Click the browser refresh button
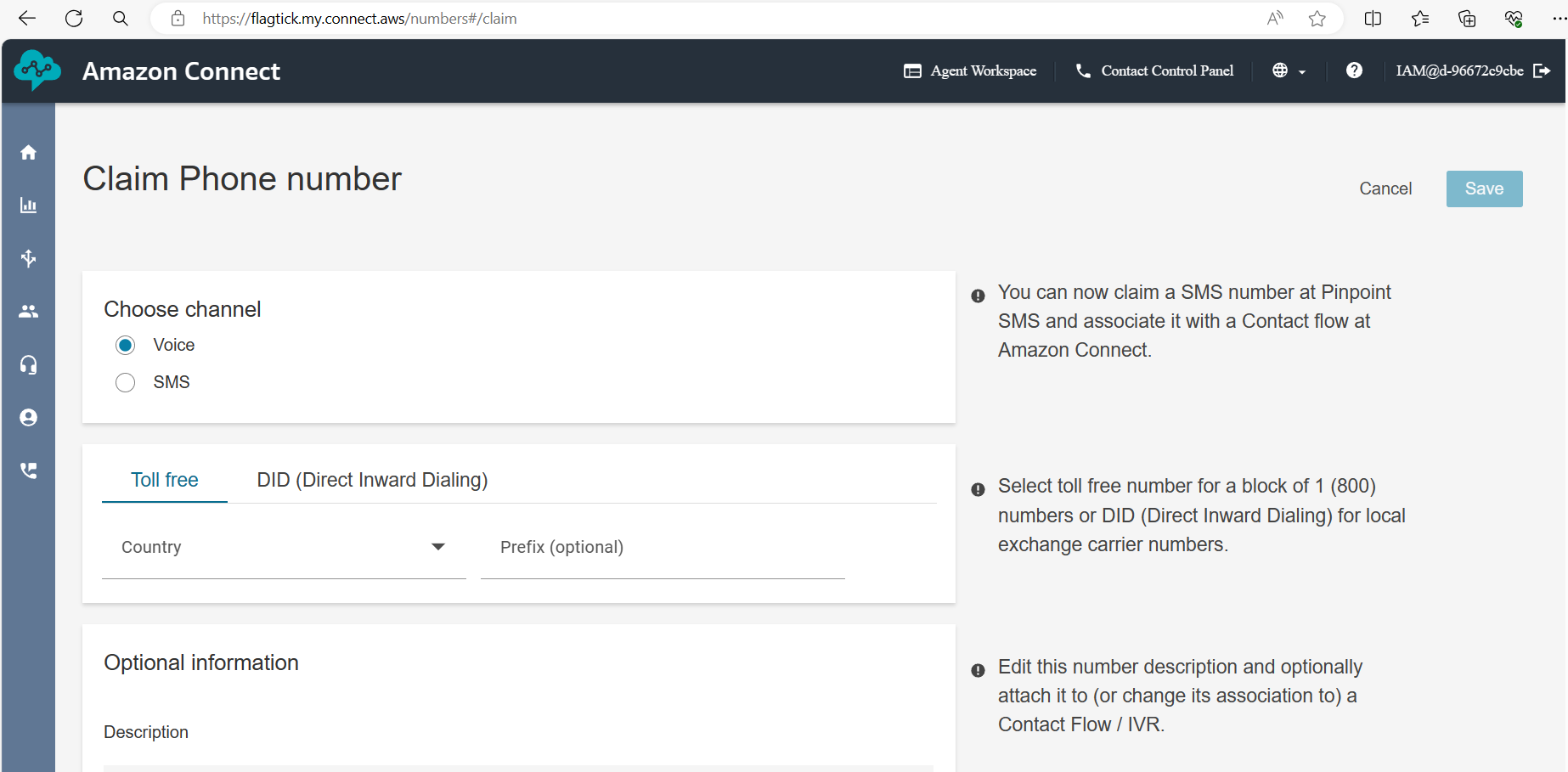 point(74,19)
